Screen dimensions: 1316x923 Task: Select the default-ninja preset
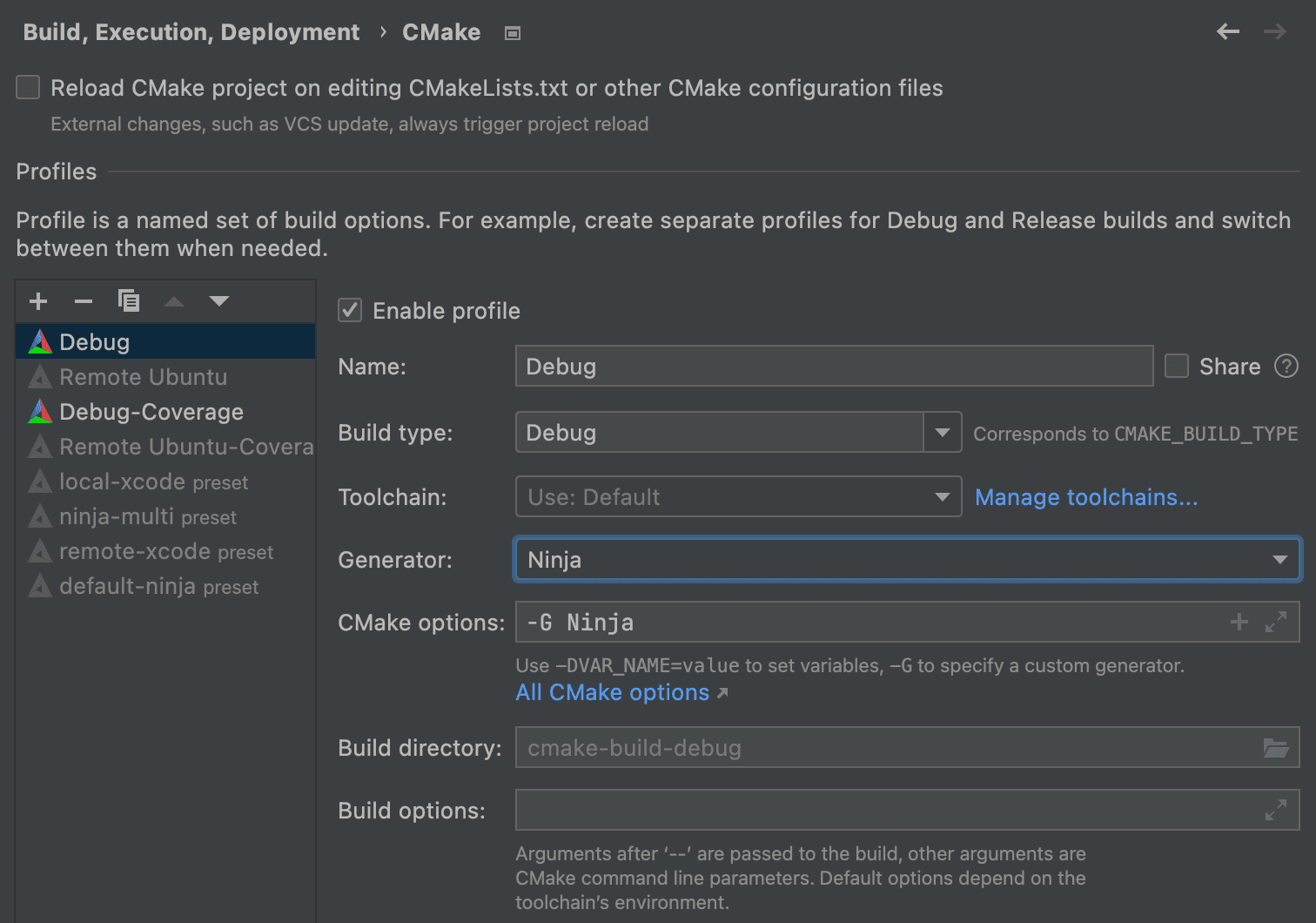165,585
